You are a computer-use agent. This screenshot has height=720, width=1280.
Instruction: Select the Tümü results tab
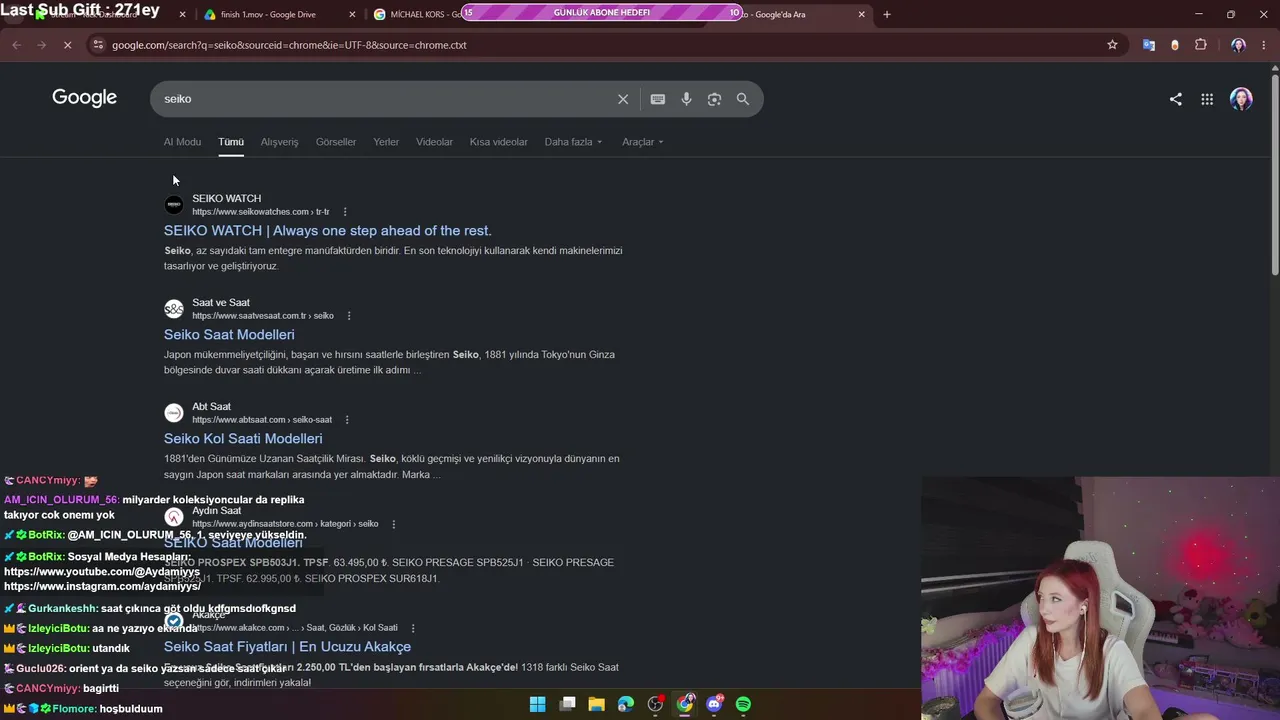(x=231, y=142)
